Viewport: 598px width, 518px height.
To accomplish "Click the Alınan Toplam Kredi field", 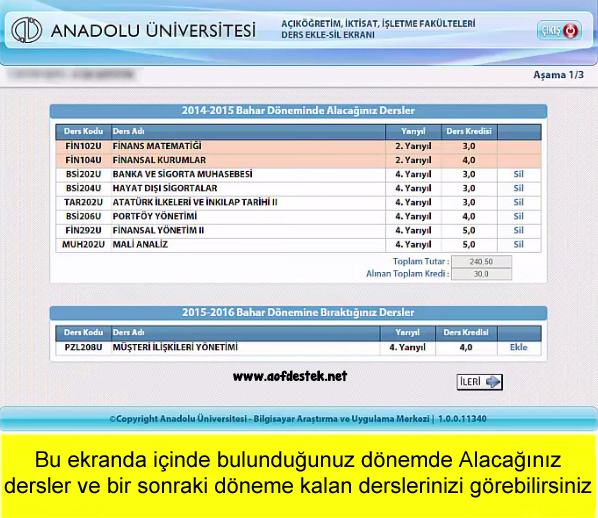I will coord(481,274).
